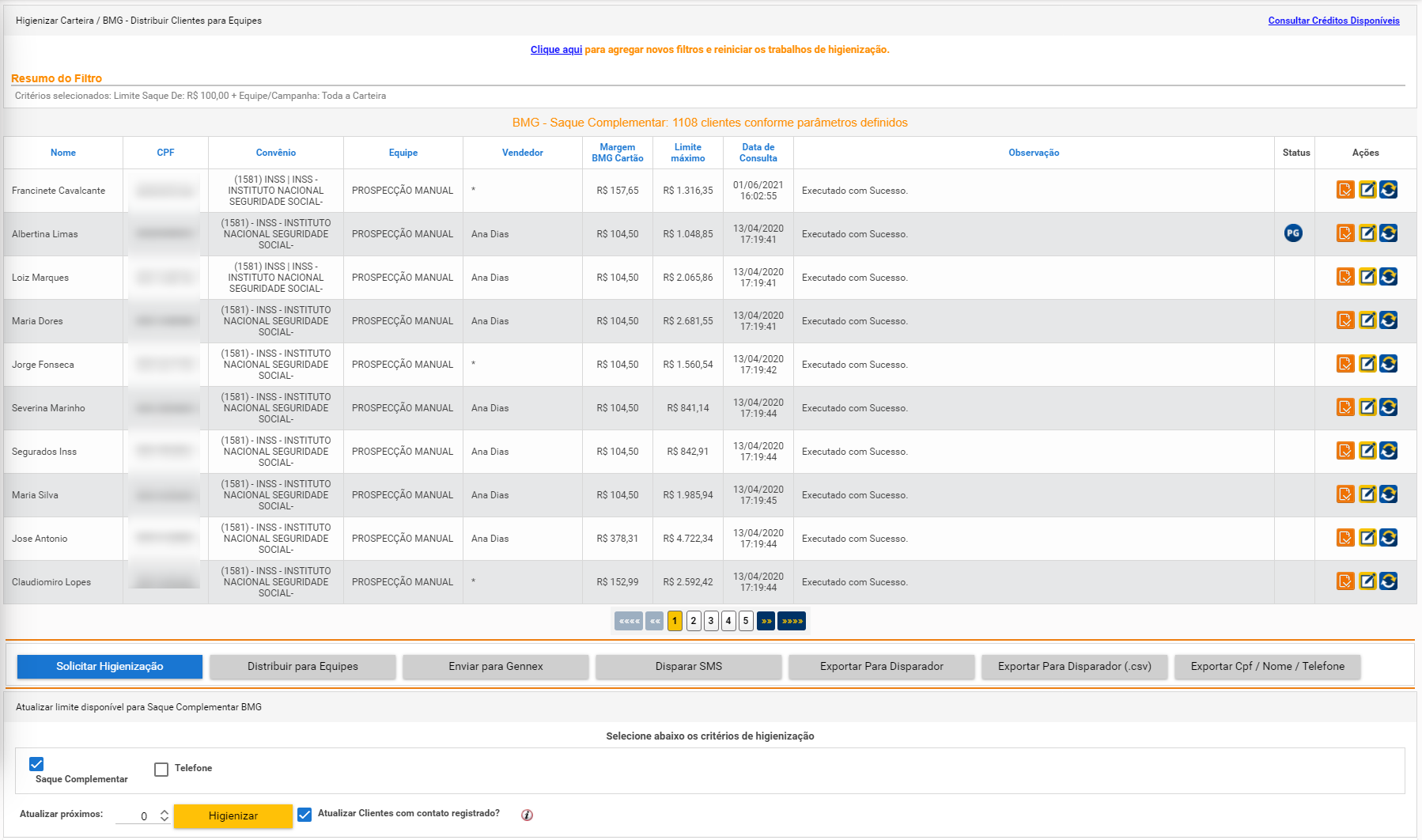Image resolution: width=1422 pixels, height=840 pixels.
Task: Select the current page 1 button in pagination
Action: (675, 621)
